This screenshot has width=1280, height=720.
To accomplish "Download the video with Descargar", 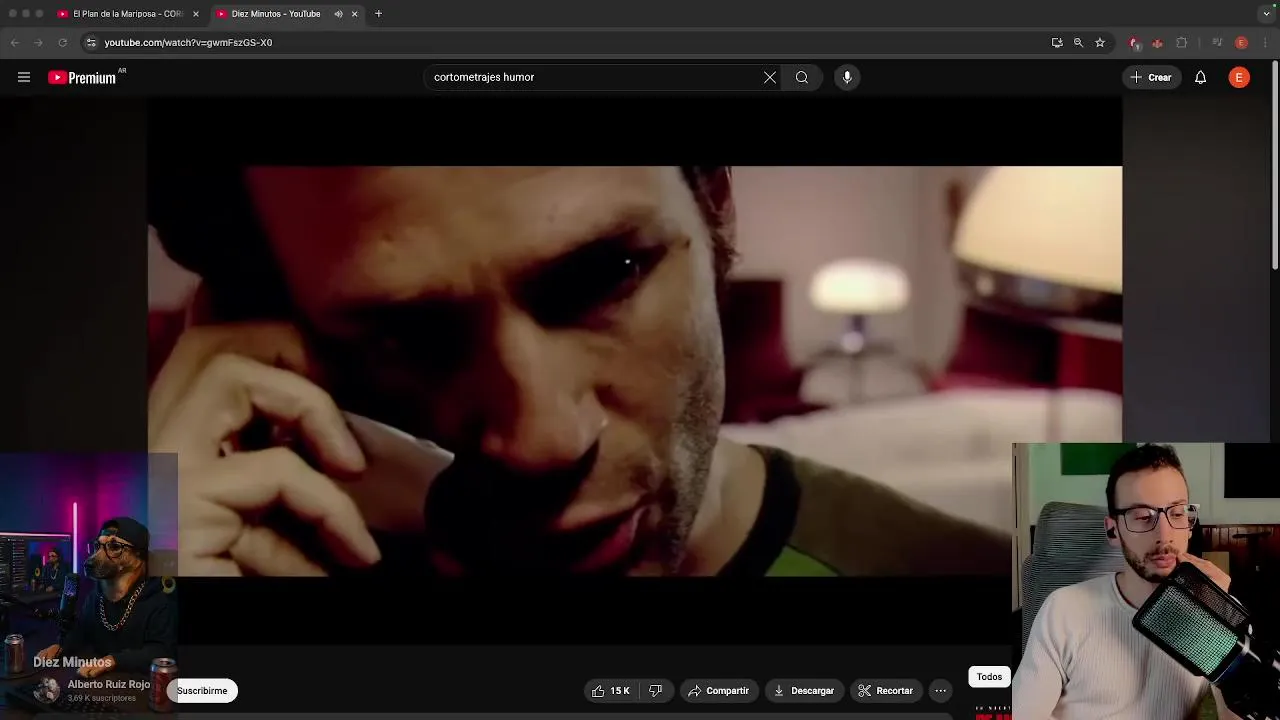I will click(x=804, y=690).
